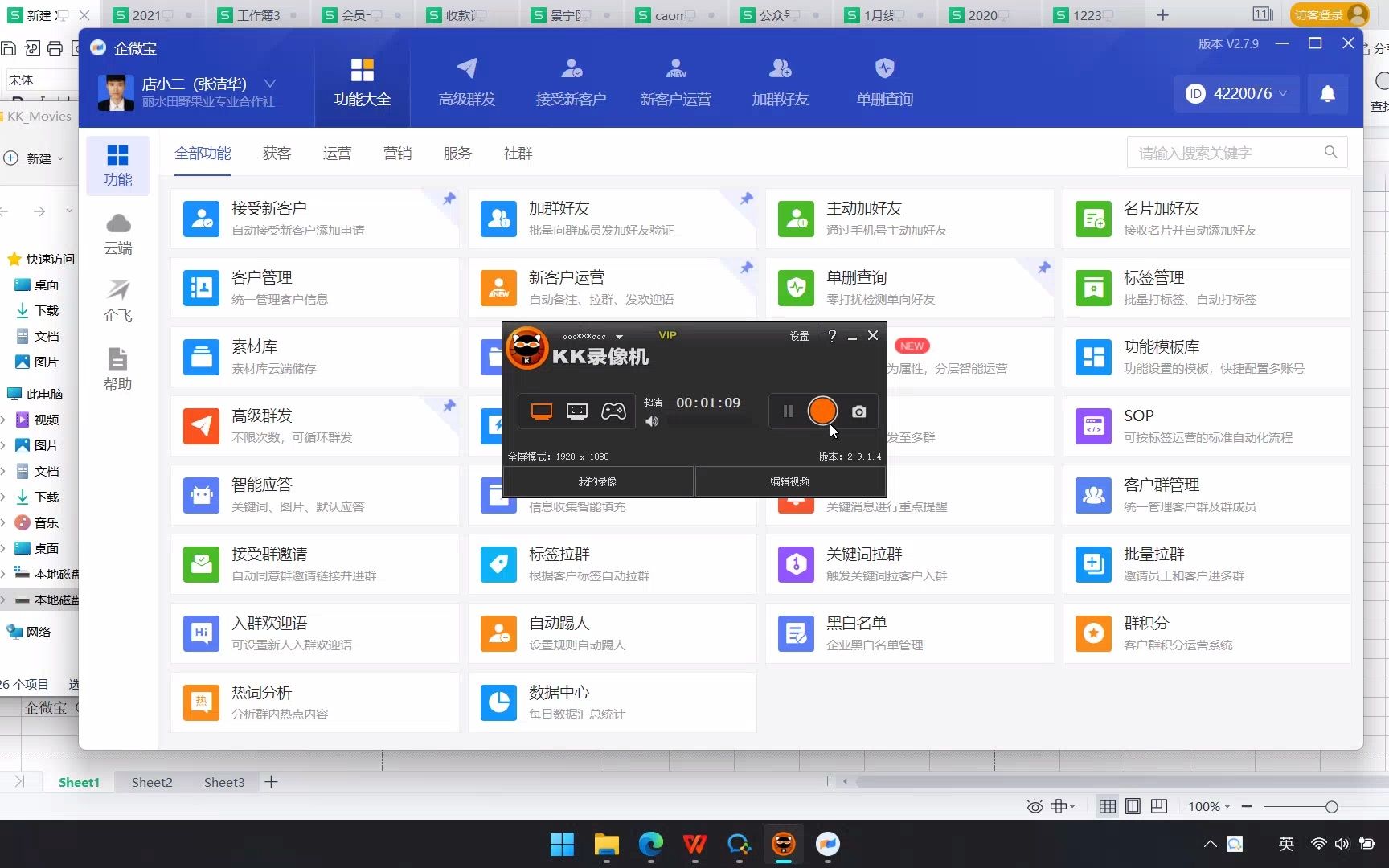The image size is (1389, 868).
Task: Switch to the 获客 tab
Action: click(x=277, y=154)
